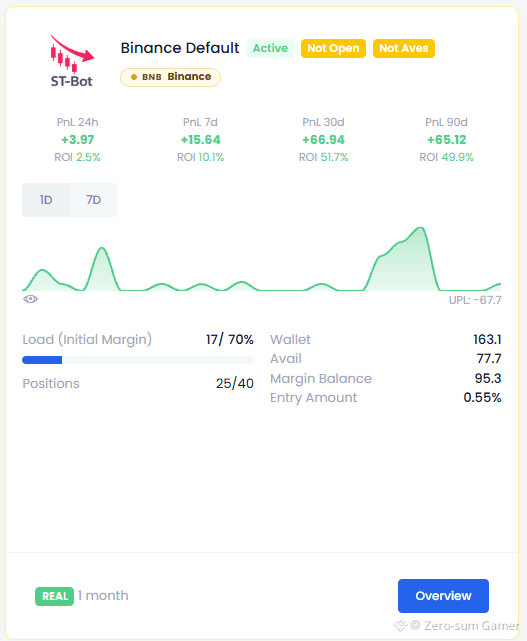This screenshot has height=641, width=527.
Task: Click the PnL 24h heading
Action: click(x=77, y=122)
